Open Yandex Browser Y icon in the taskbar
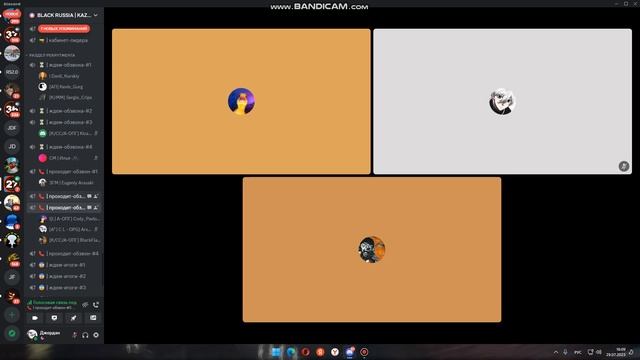640x360 pixels. tap(335, 352)
